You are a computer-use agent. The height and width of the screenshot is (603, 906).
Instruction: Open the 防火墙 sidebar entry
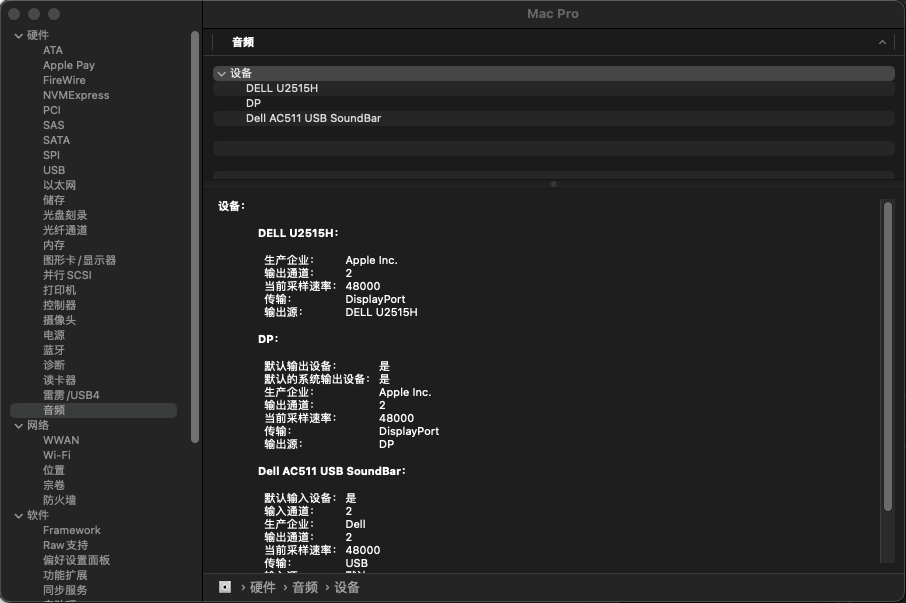pos(59,501)
